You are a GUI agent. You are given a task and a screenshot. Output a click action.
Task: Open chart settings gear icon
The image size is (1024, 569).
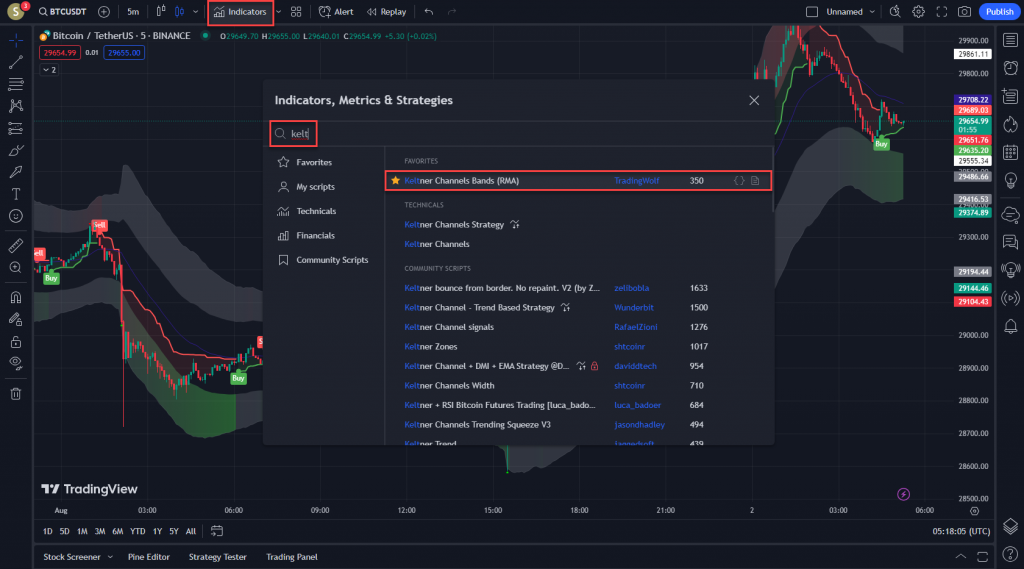(x=918, y=12)
